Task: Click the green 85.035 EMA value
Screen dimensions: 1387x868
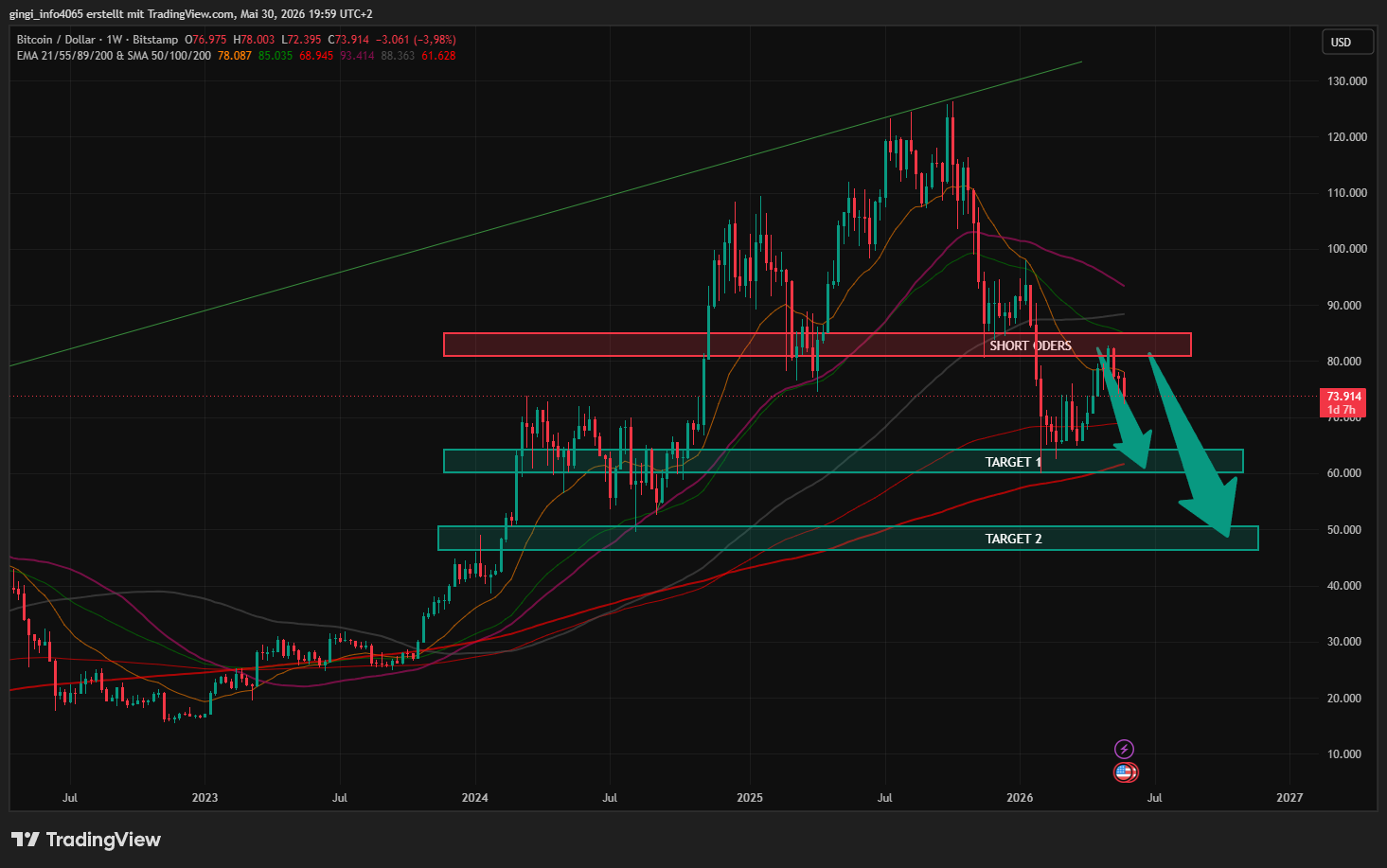Action: [276, 56]
